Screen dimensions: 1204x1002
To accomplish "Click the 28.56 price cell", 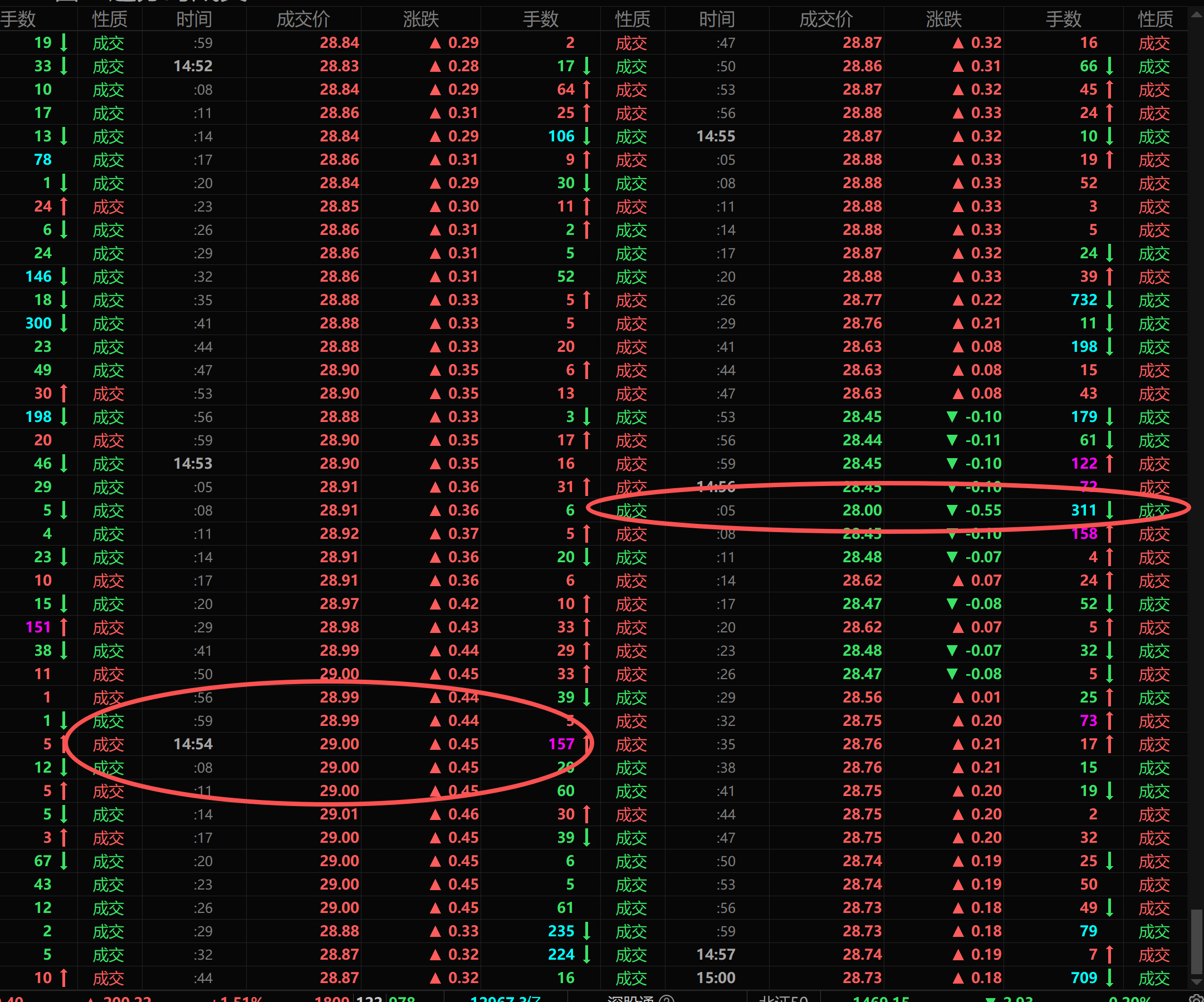I will pos(862,698).
